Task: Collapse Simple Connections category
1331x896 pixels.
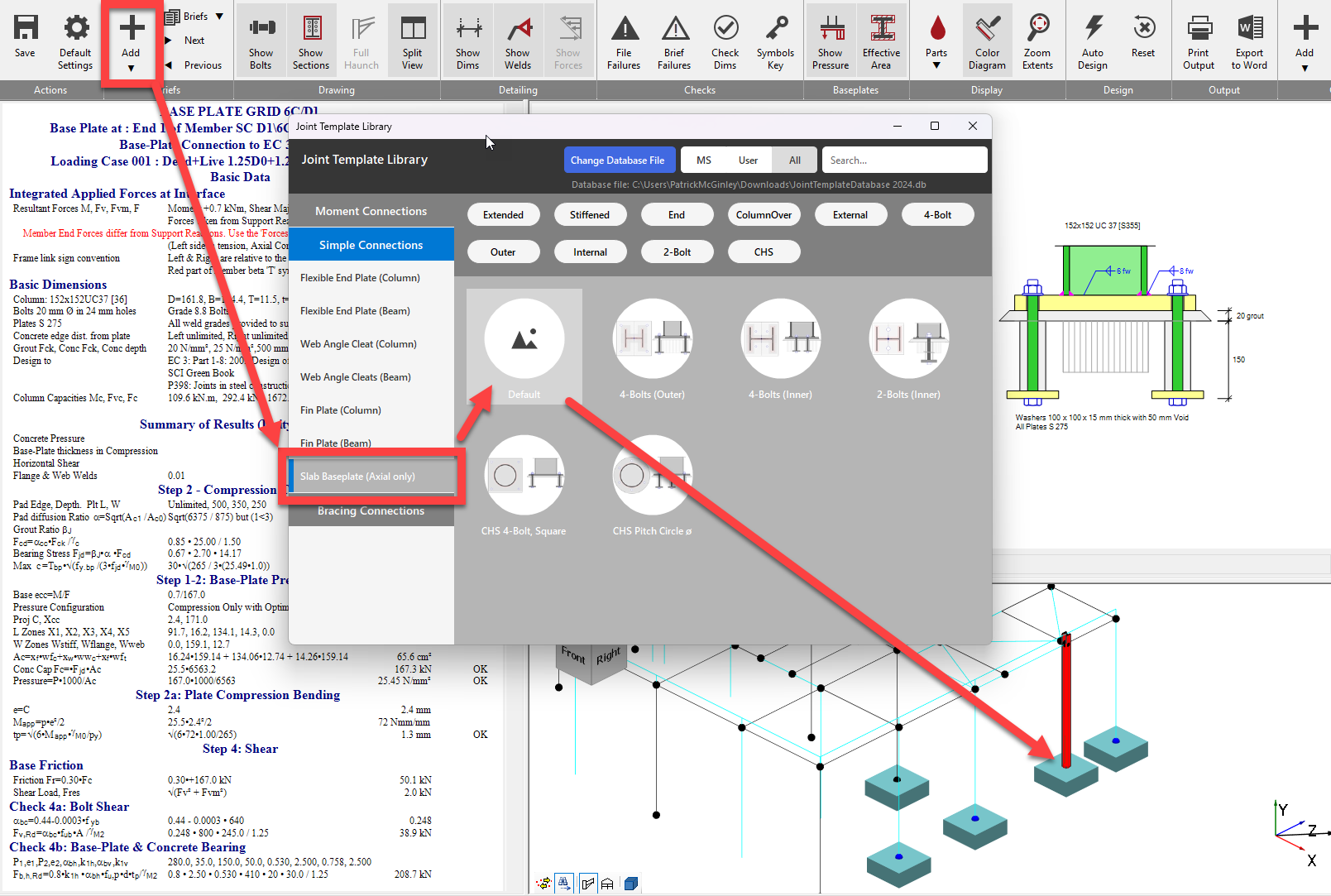Action: click(371, 245)
